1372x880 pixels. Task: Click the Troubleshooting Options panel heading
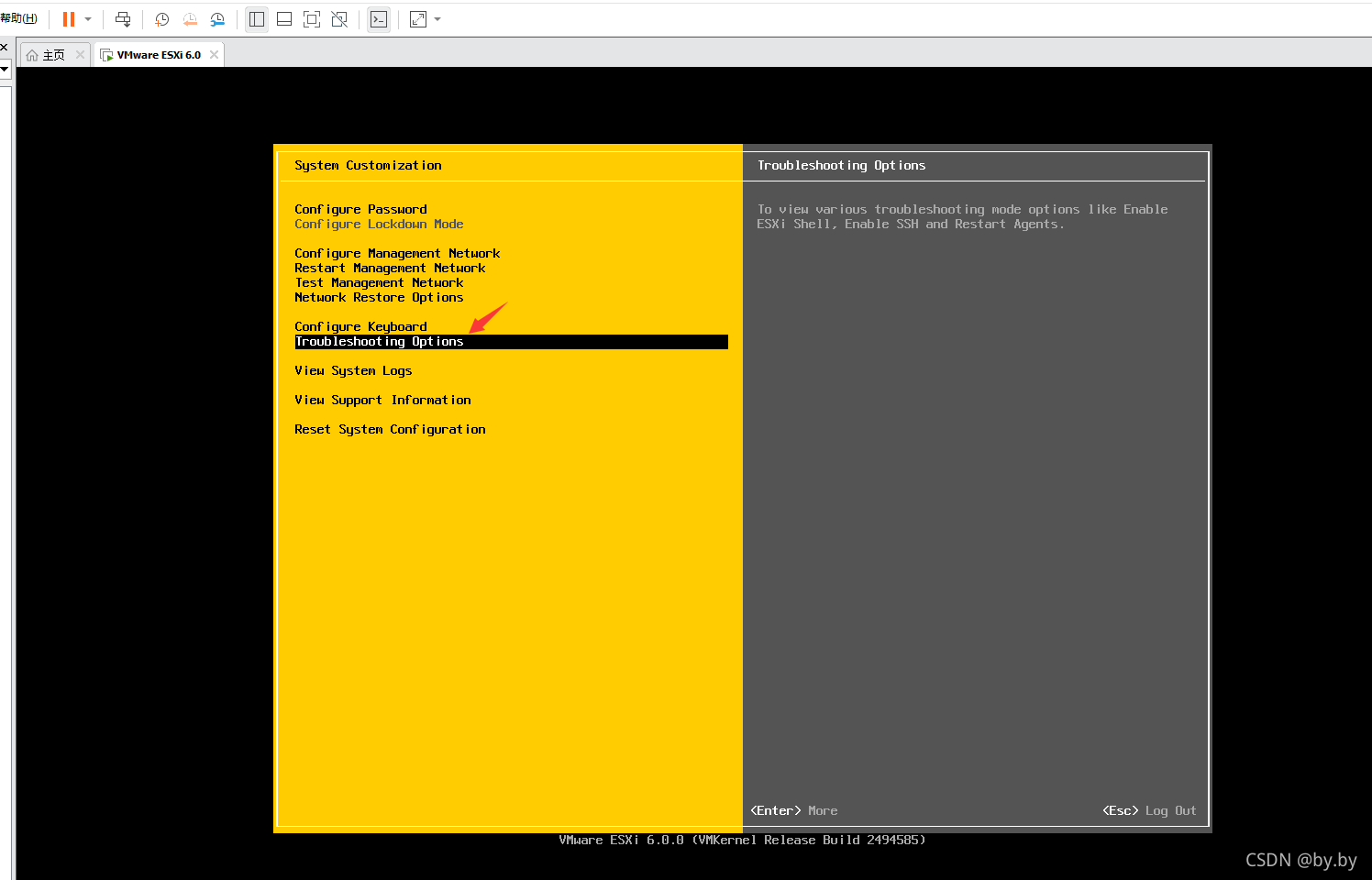pos(841,166)
